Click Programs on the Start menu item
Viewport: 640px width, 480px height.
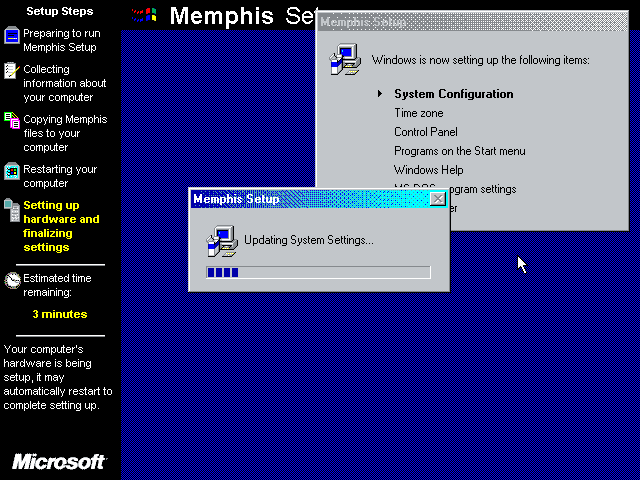[x=460, y=151]
